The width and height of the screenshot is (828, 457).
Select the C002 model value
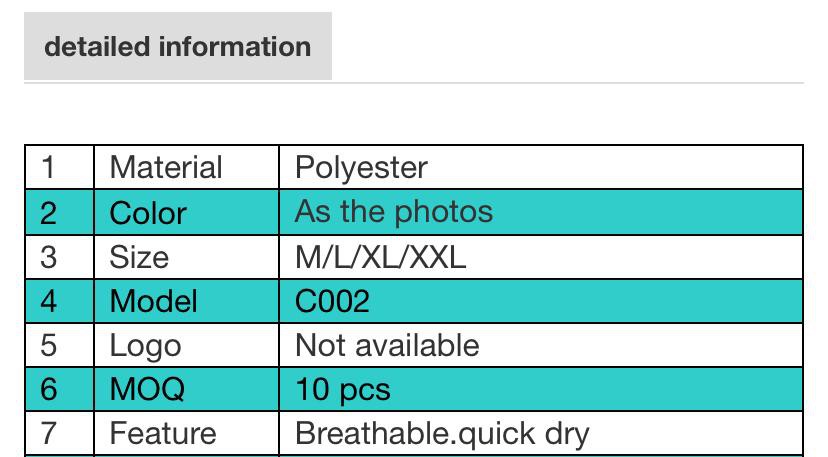[332, 301]
